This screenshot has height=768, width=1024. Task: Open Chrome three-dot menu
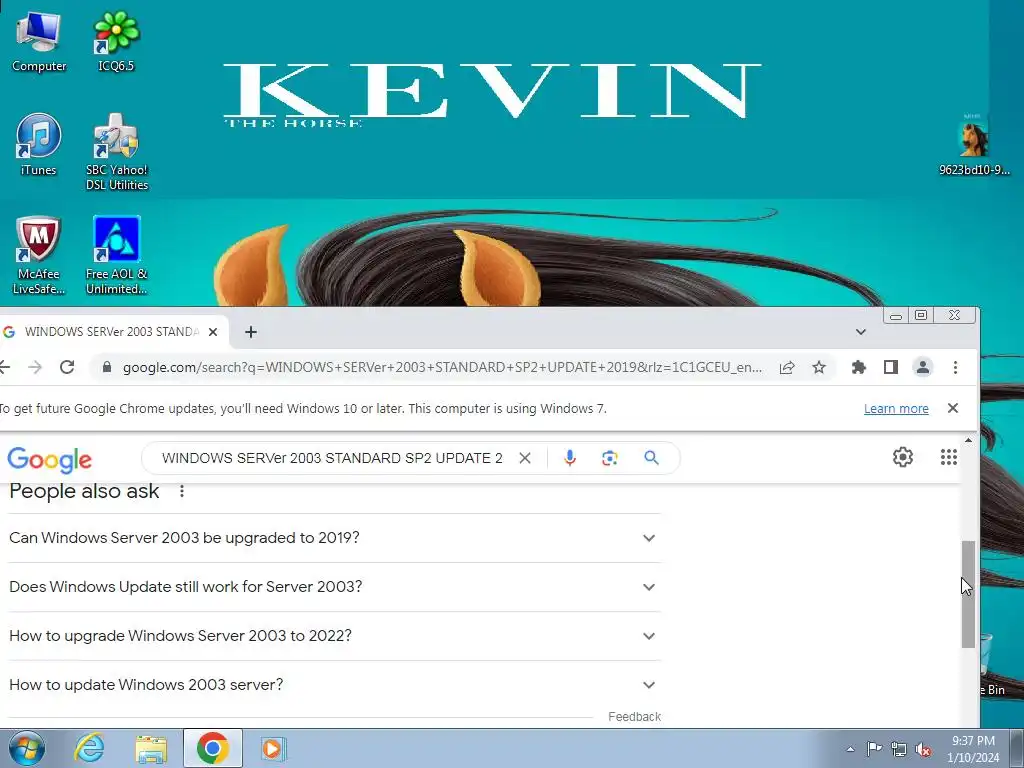(x=955, y=367)
